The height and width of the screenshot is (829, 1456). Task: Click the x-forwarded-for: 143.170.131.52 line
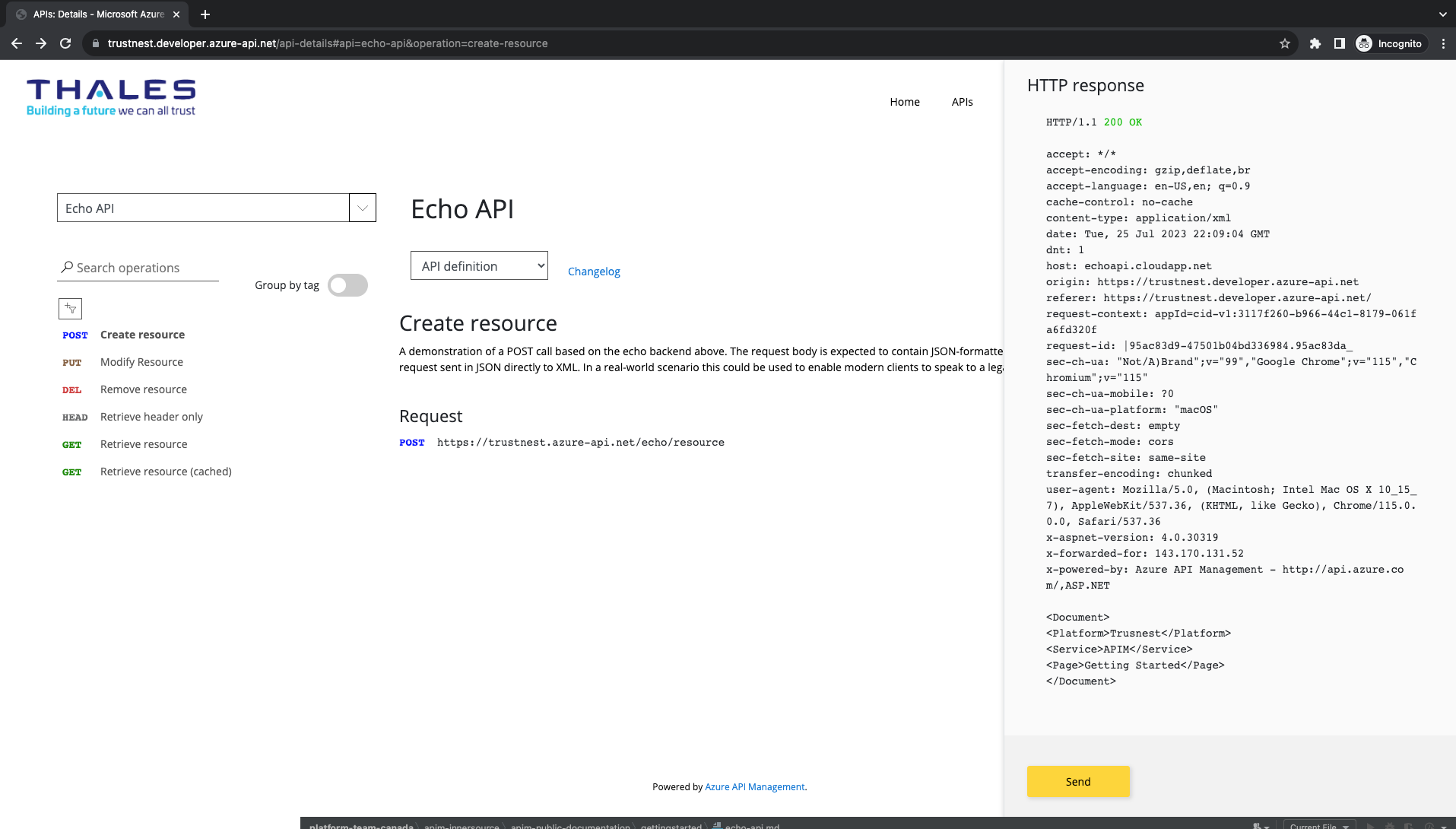tap(1145, 553)
